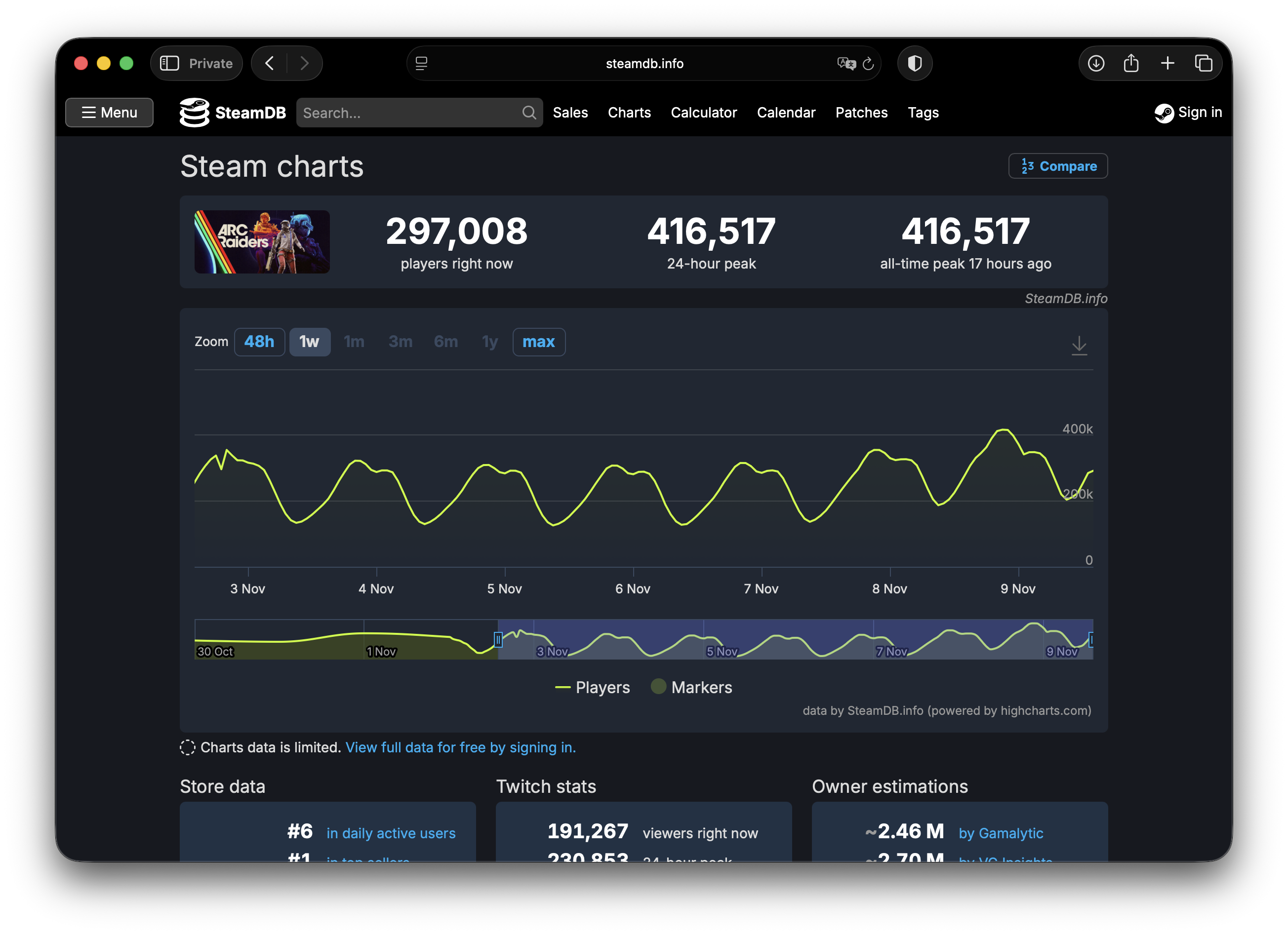Screen dimensions: 1288x935
Task: Open the View full data sign-in link
Action: (461, 748)
